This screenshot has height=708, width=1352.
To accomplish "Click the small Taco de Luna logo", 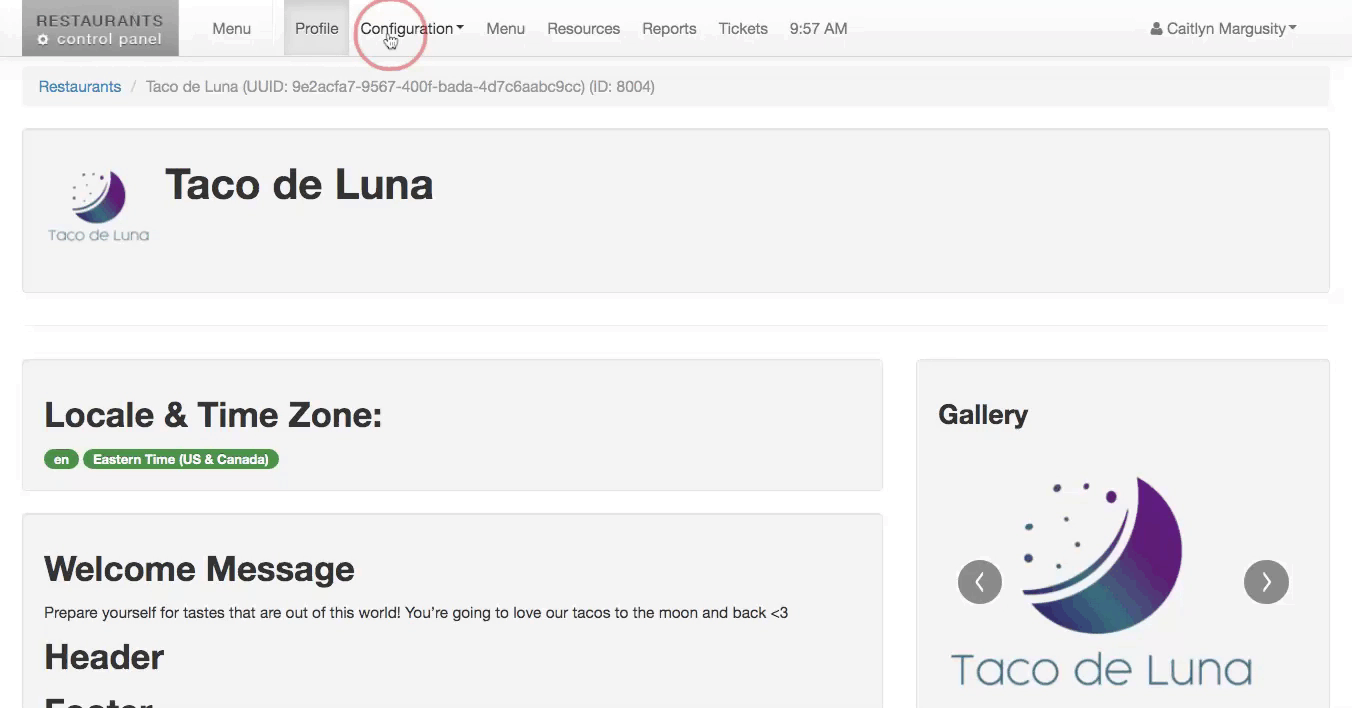I will coord(98,206).
